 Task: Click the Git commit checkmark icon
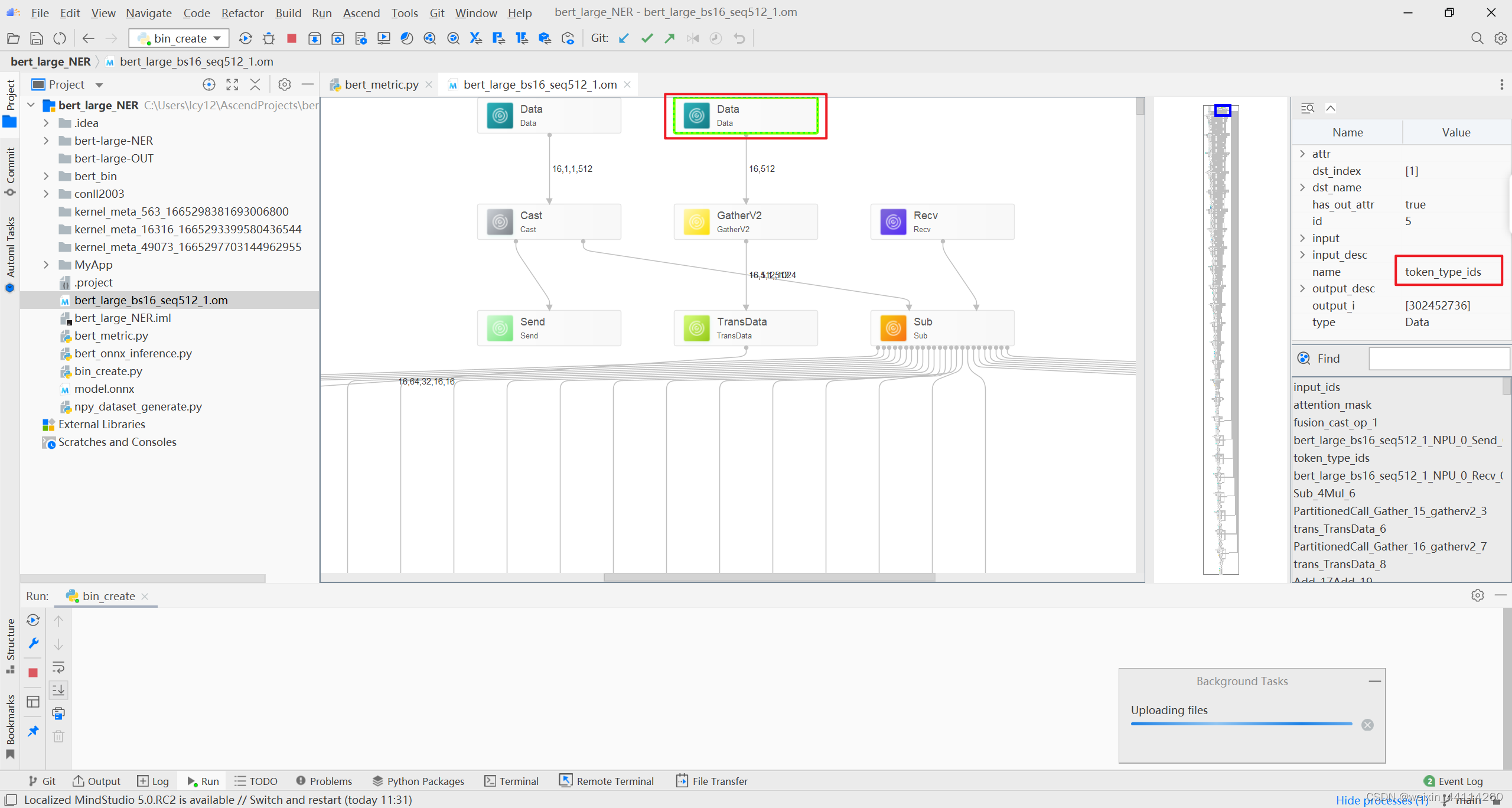tap(647, 38)
